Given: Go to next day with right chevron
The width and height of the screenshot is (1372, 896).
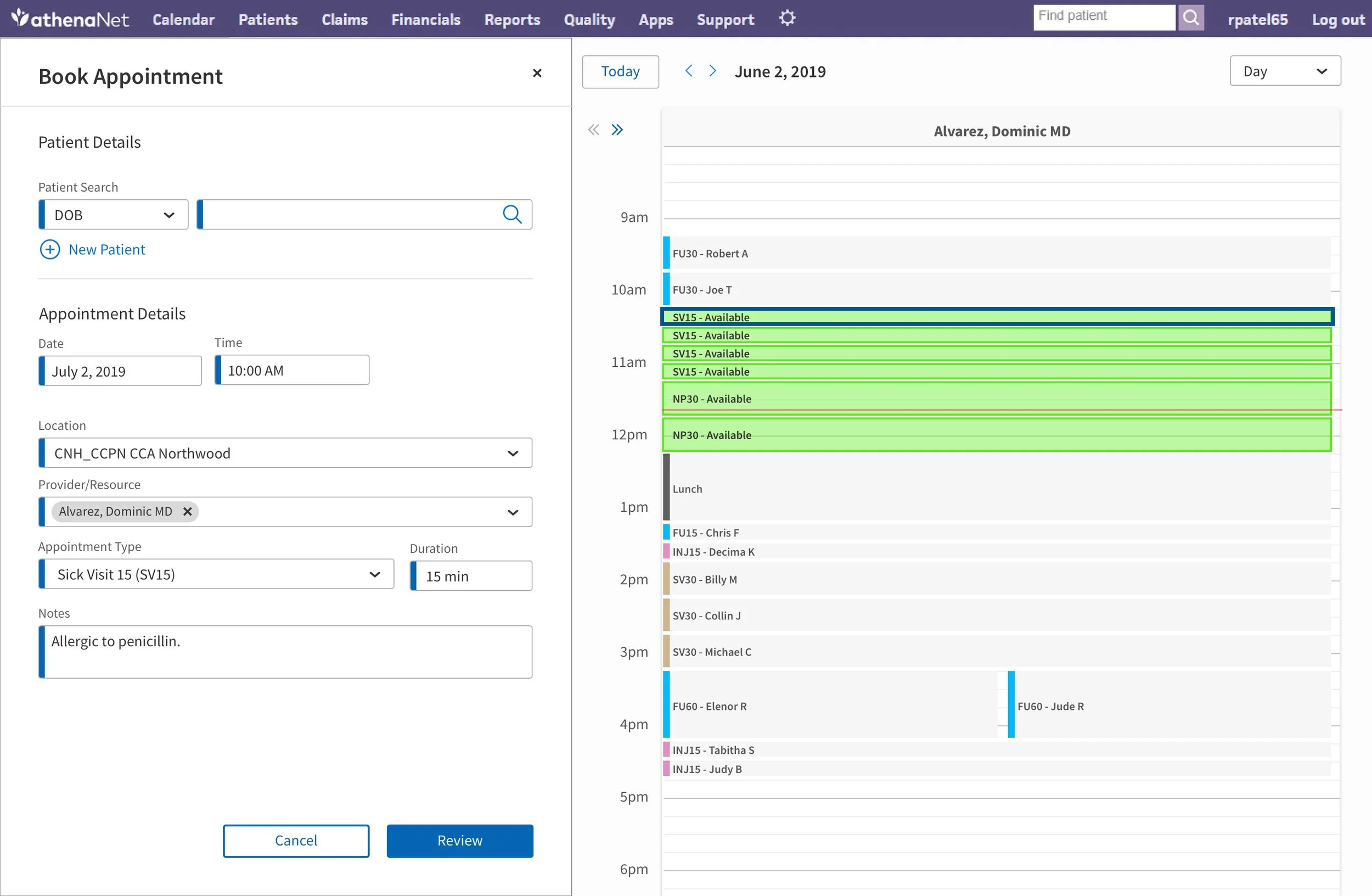Looking at the screenshot, I should tap(712, 71).
